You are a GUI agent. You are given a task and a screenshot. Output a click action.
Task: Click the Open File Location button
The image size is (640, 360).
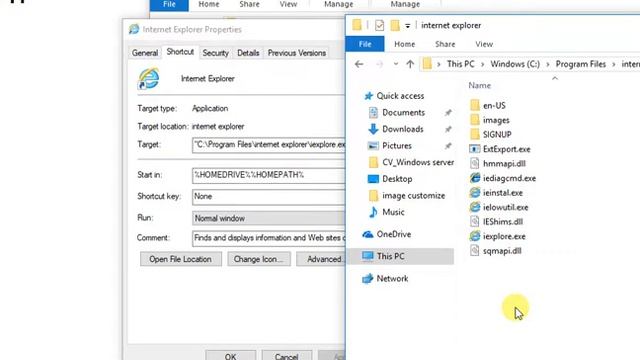pyautogui.click(x=180, y=259)
